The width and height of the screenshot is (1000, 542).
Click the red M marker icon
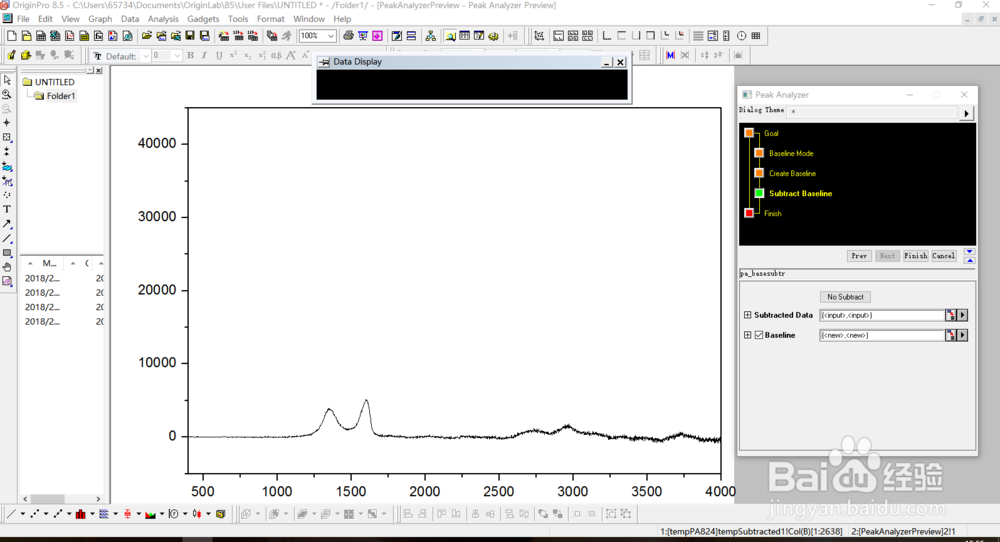[x=670, y=55]
